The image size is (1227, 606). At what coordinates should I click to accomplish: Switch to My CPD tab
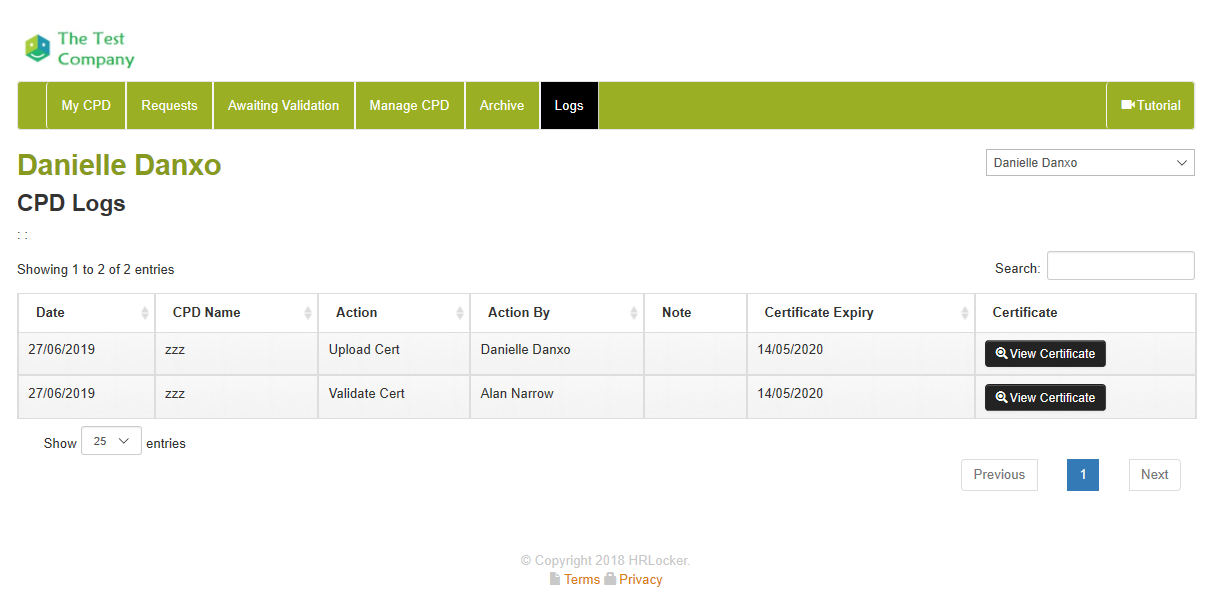(x=86, y=105)
